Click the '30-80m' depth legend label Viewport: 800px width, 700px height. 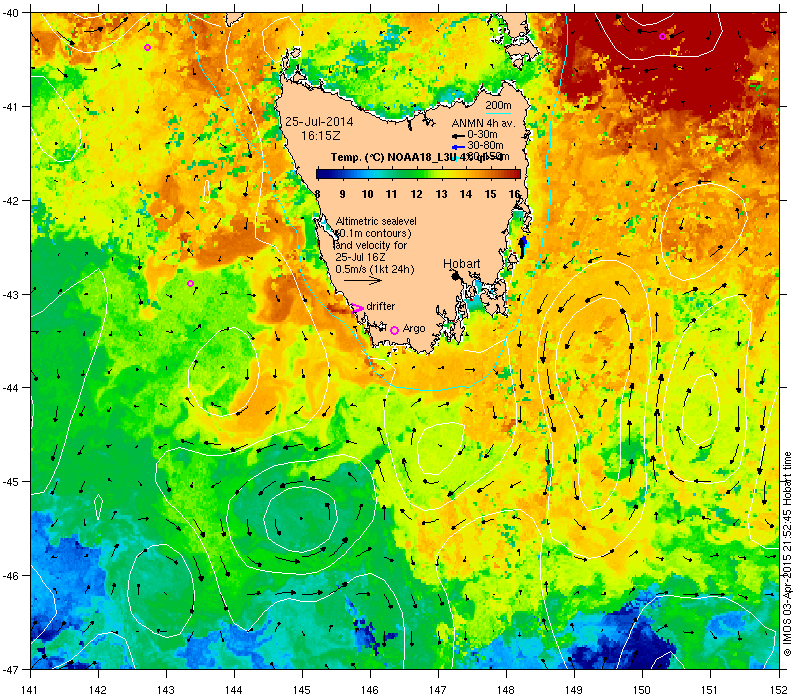485,145
